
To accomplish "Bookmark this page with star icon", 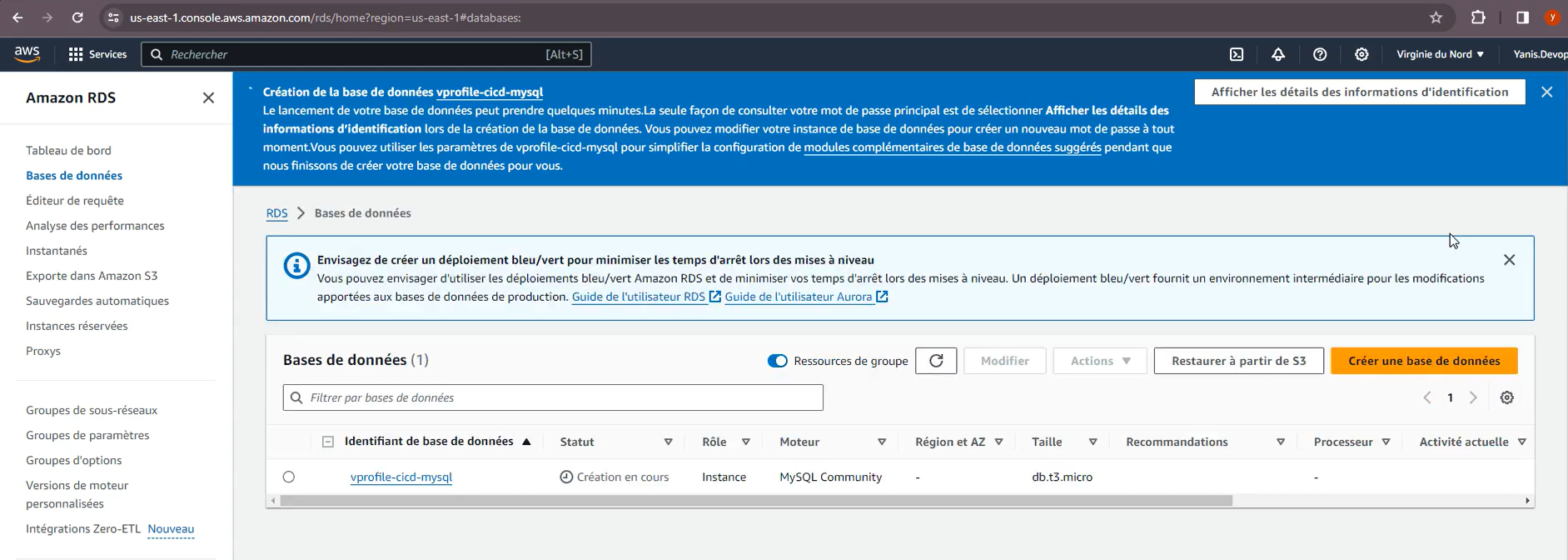I will tap(1436, 17).
